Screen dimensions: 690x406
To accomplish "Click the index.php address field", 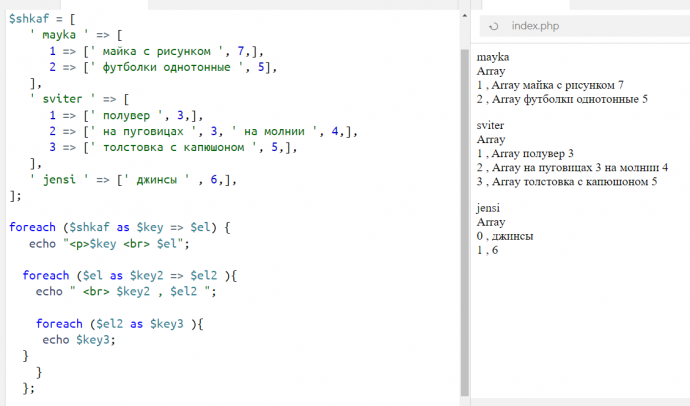I will tap(585, 26).
